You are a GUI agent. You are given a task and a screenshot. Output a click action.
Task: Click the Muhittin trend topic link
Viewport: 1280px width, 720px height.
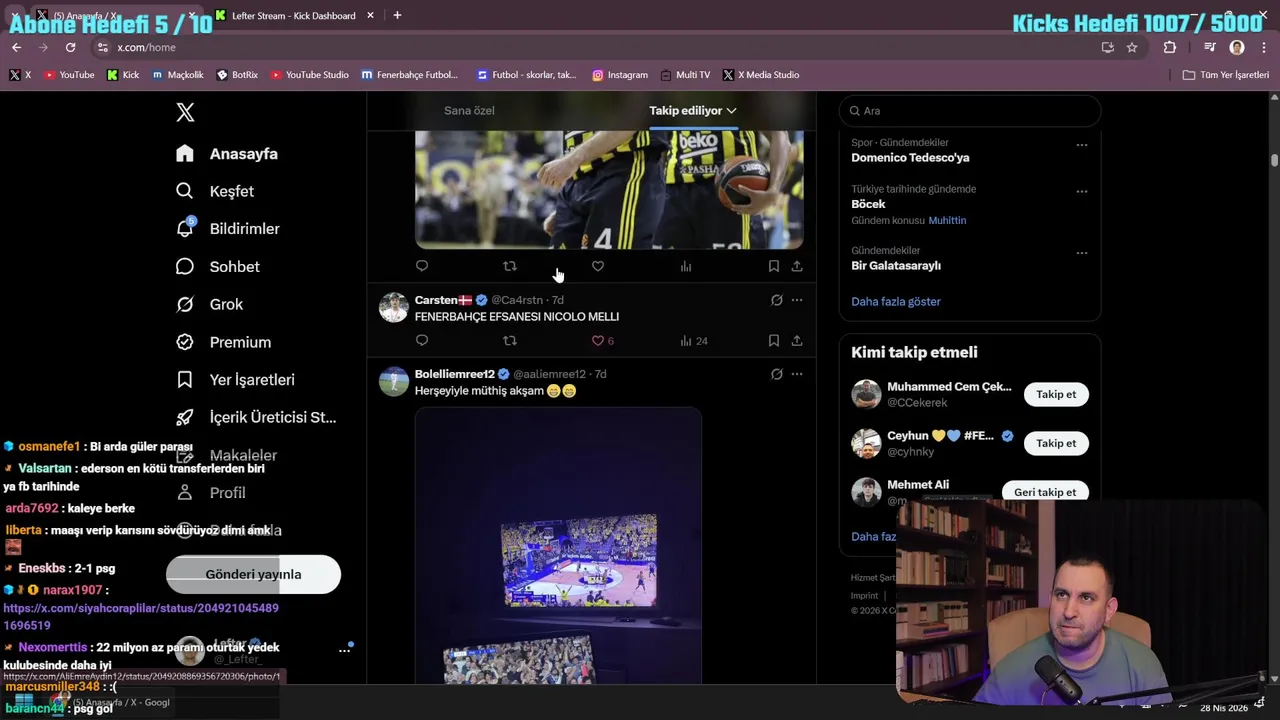tap(947, 221)
